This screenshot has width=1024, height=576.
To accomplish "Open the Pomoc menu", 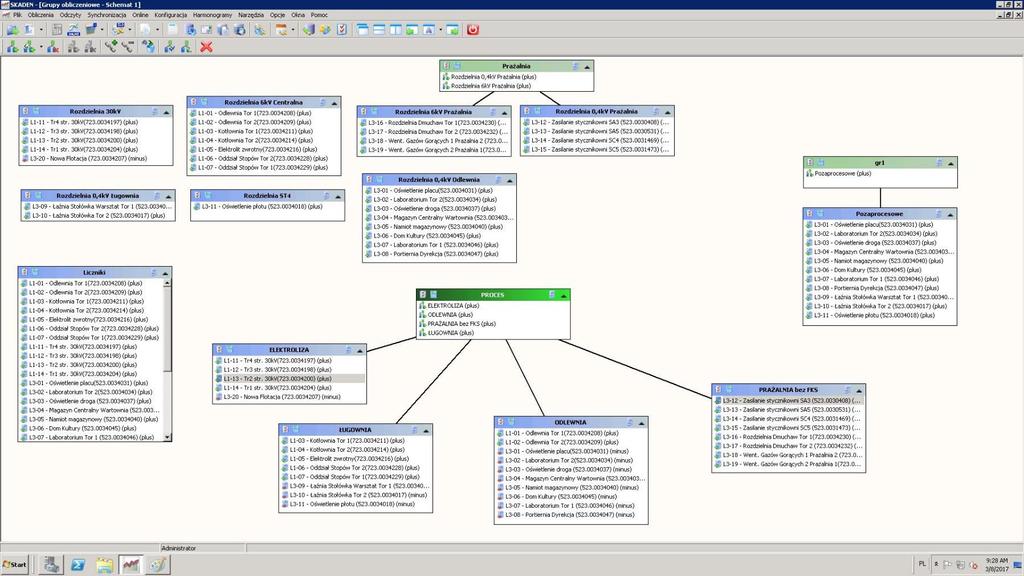I will (319, 14).
